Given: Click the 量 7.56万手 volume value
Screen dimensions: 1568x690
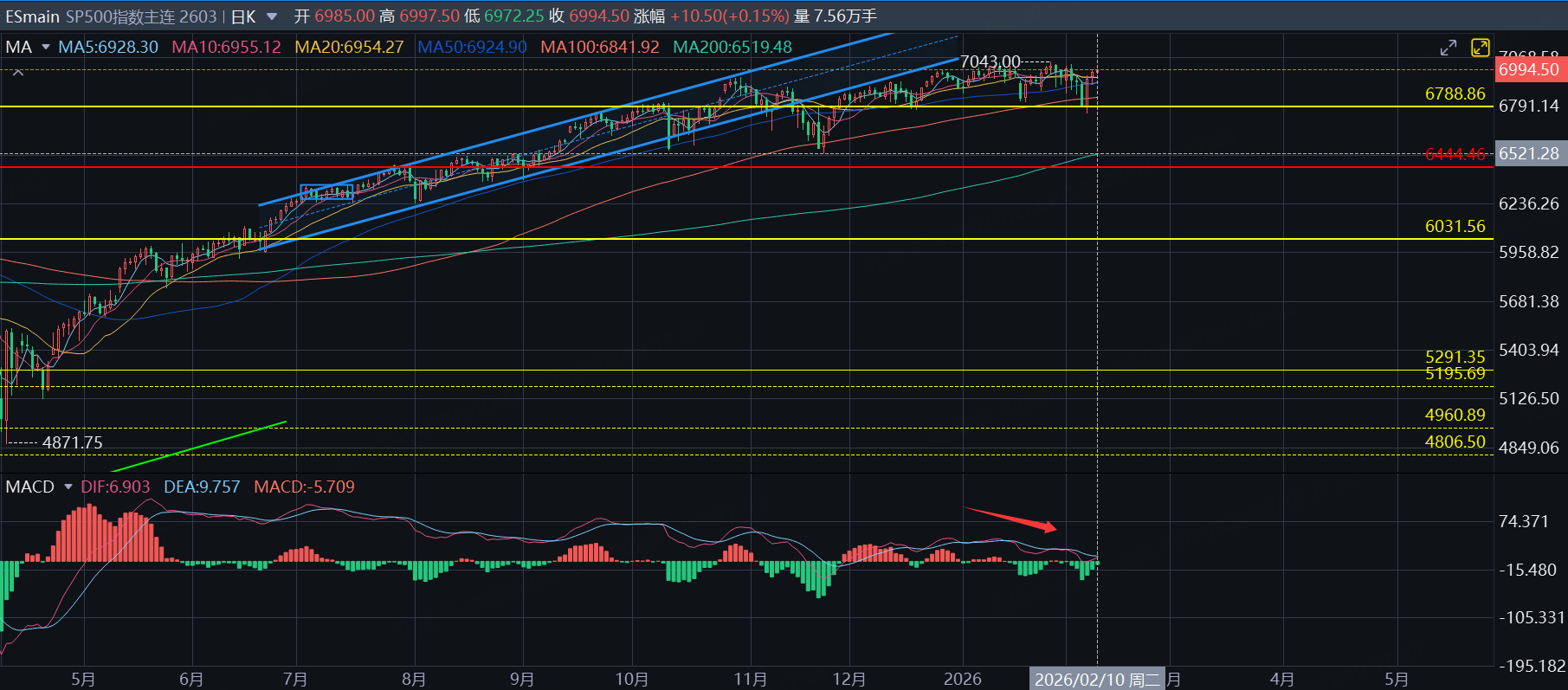Looking at the screenshot, I should (x=835, y=16).
